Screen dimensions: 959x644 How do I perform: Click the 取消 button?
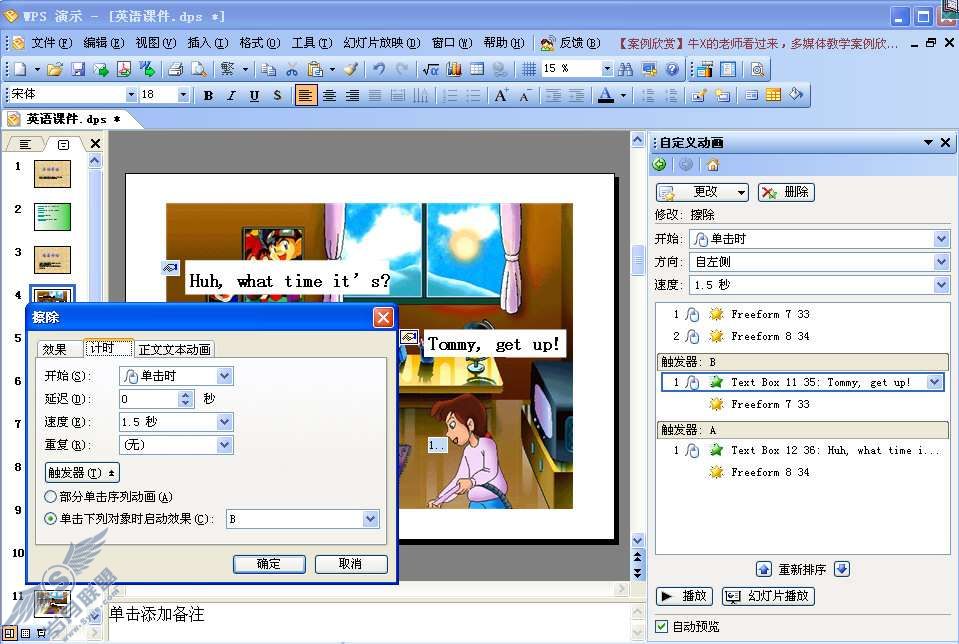(350, 563)
